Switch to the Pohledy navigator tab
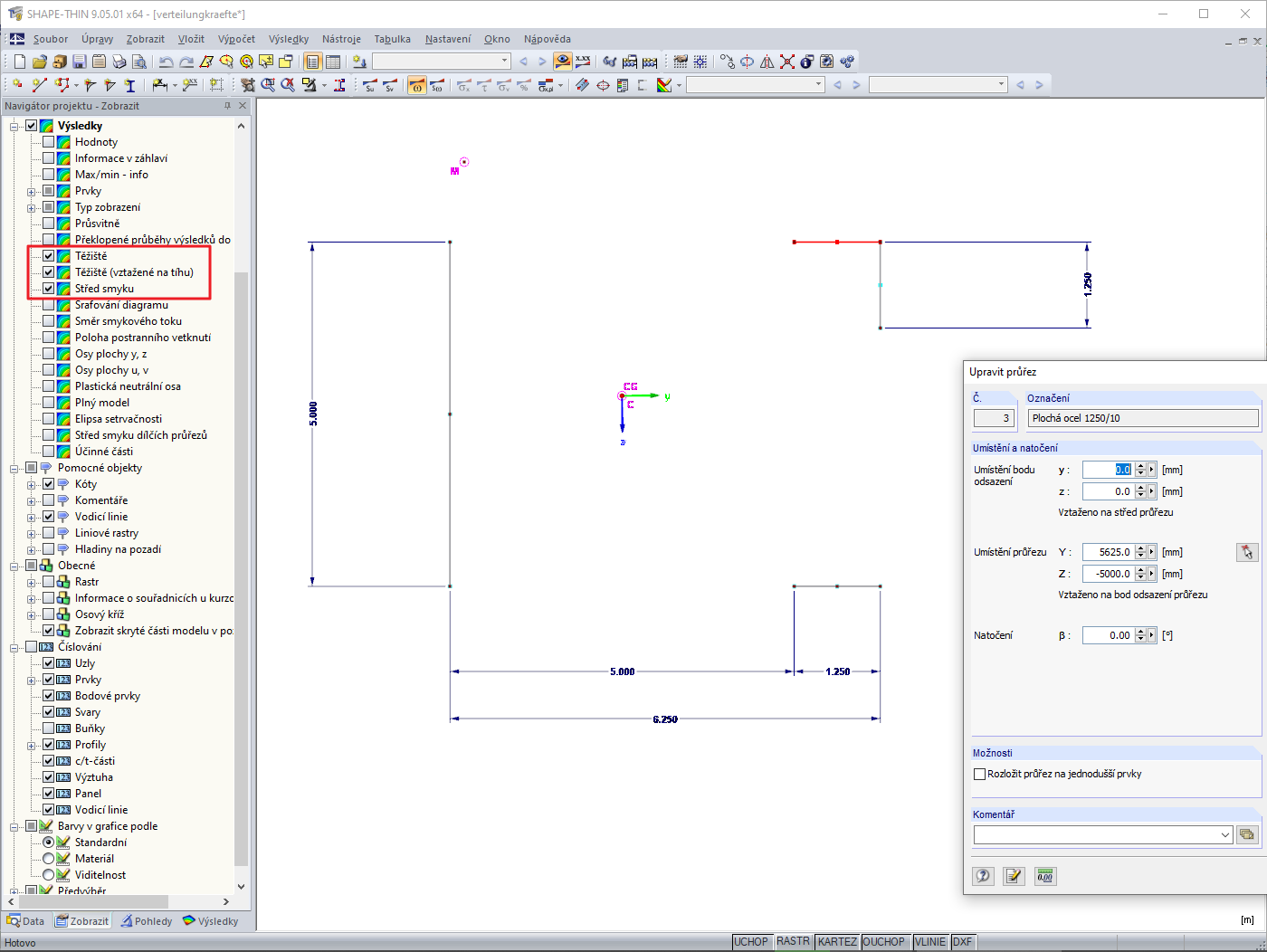Image resolution: width=1267 pixels, height=952 pixels. (147, 921)
